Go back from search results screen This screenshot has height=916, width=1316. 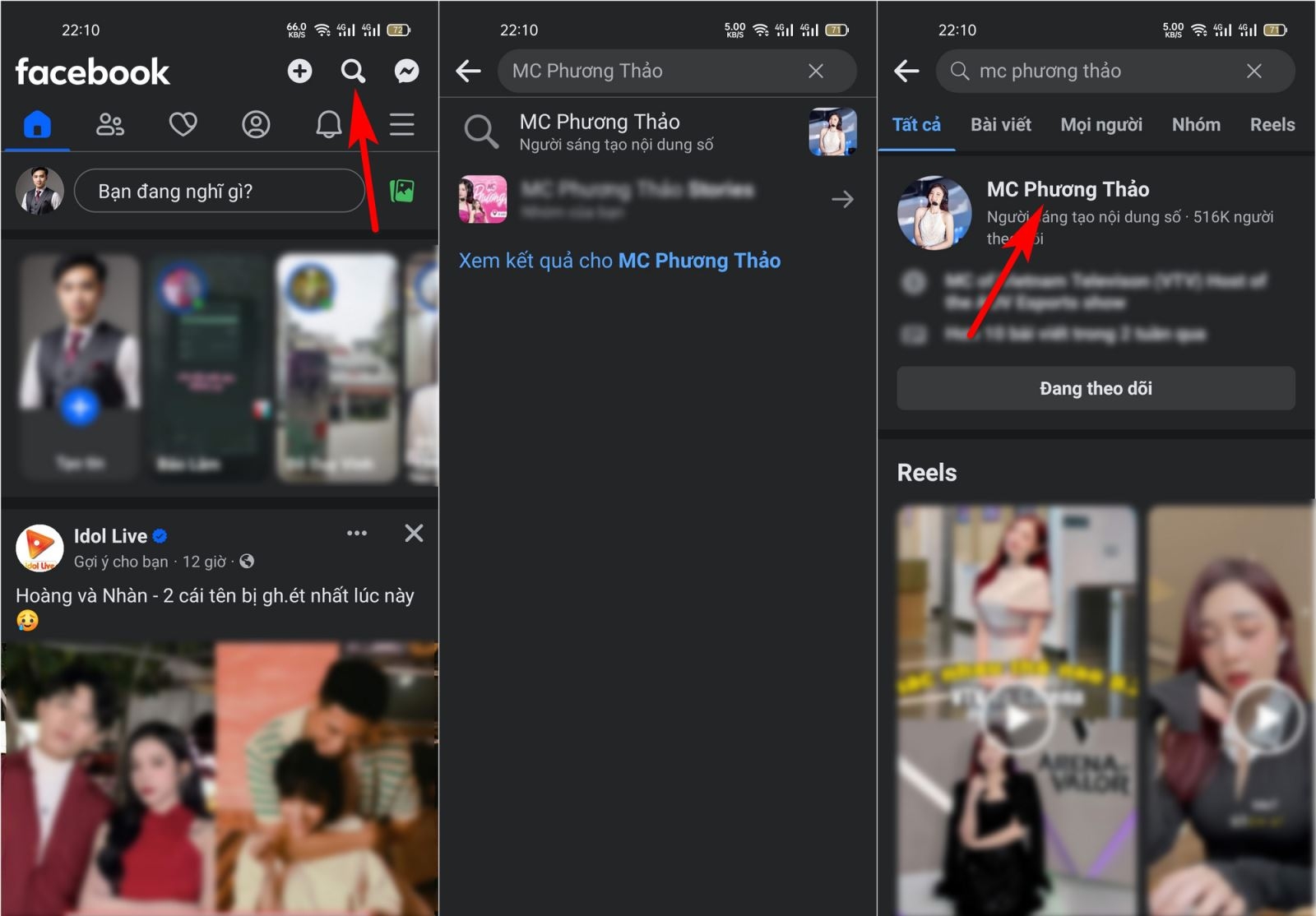pos(906,72)
